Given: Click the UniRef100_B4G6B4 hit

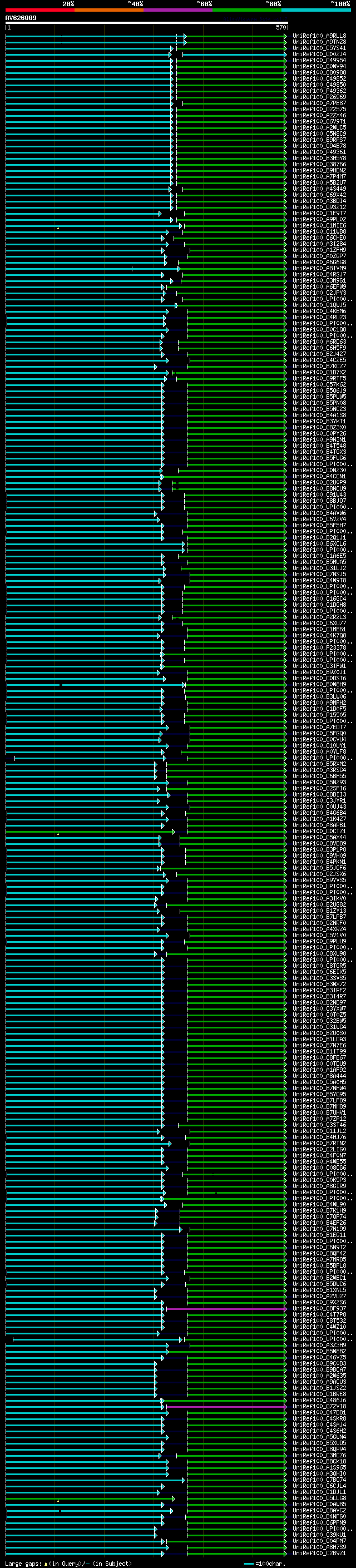Looking at the screenshot, I should [319, 813].
